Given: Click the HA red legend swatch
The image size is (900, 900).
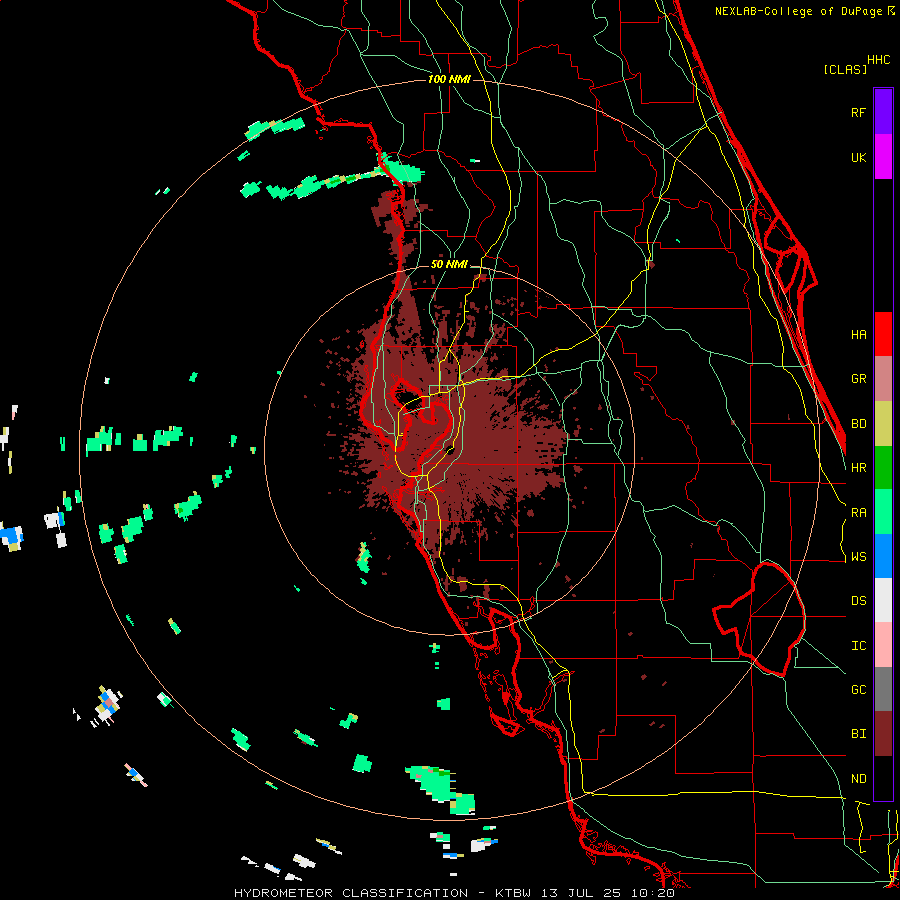Looking at the screenshot, I should point(883,334).
